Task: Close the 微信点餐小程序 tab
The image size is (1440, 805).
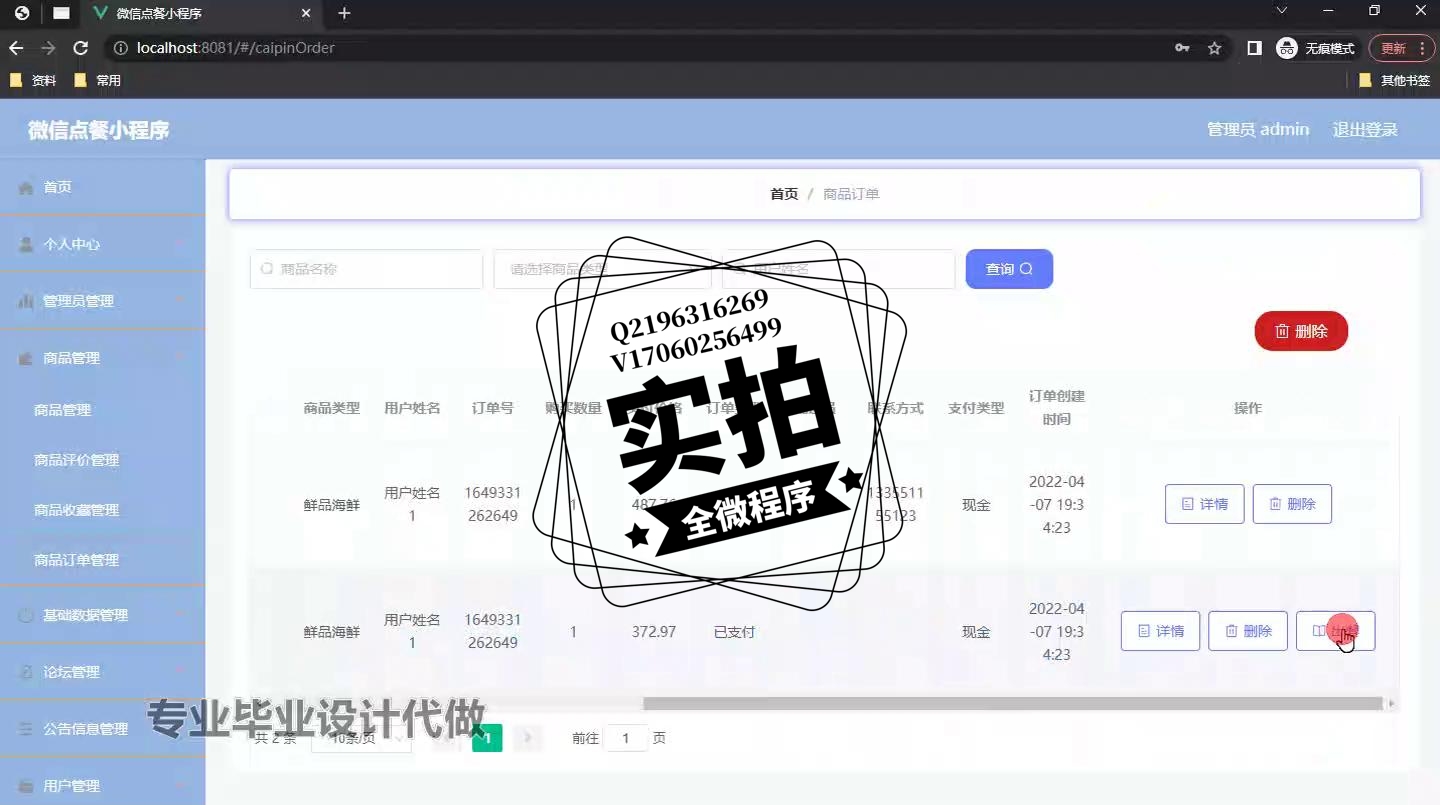Action: point(307,13)
